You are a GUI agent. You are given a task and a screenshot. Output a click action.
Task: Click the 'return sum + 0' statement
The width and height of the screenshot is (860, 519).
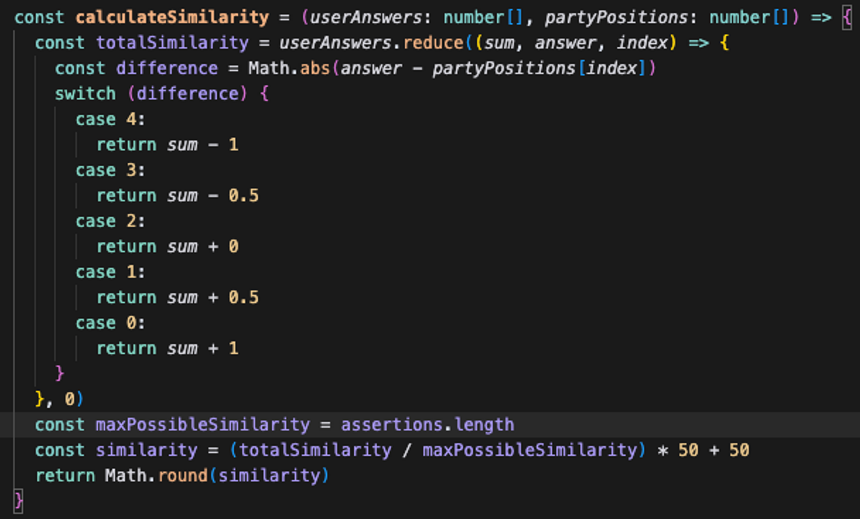(168, 247)
